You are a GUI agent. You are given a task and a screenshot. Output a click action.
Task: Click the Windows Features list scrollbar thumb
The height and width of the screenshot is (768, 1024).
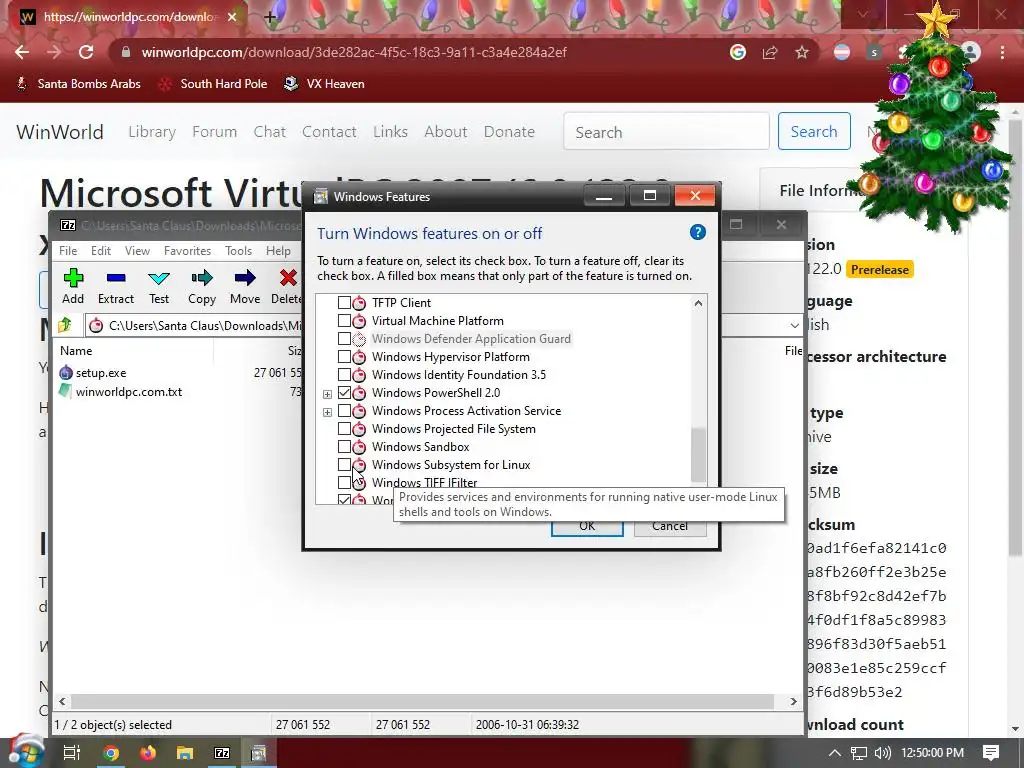698,455
